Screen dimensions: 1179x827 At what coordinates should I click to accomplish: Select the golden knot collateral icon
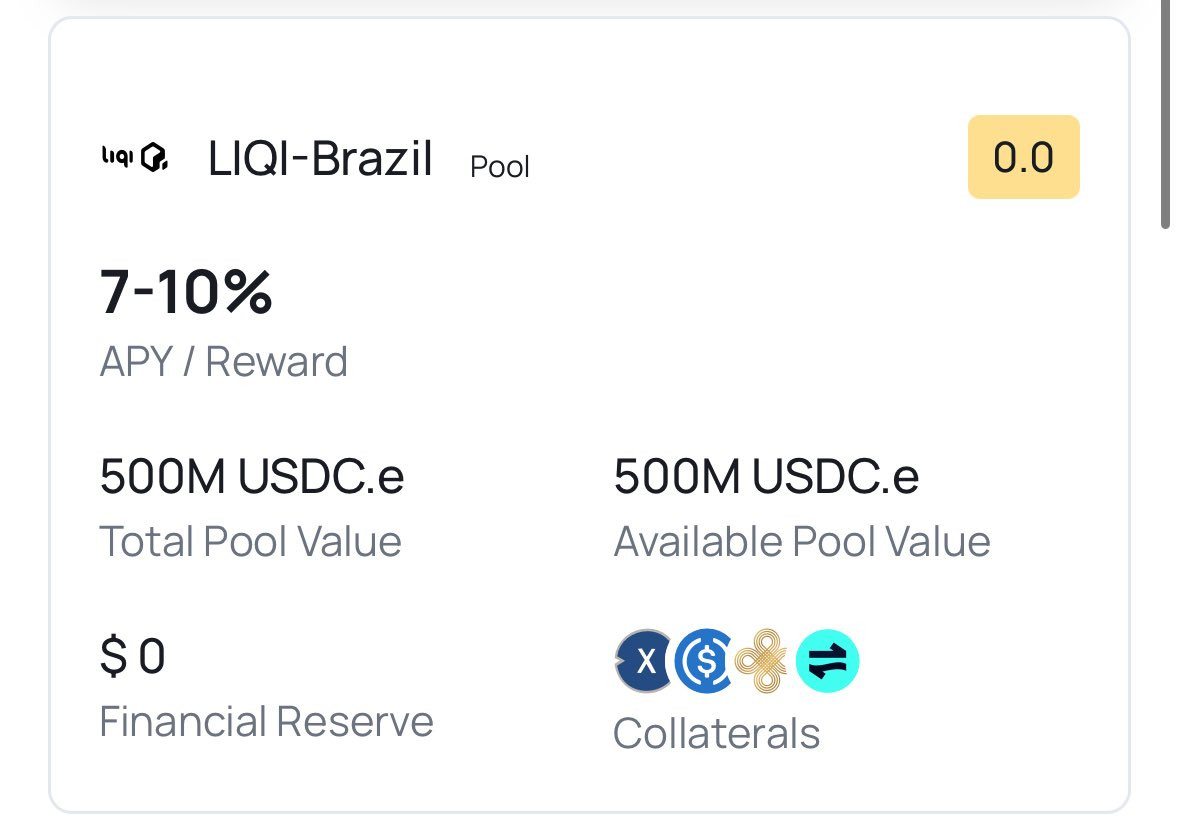coord(762,661)
